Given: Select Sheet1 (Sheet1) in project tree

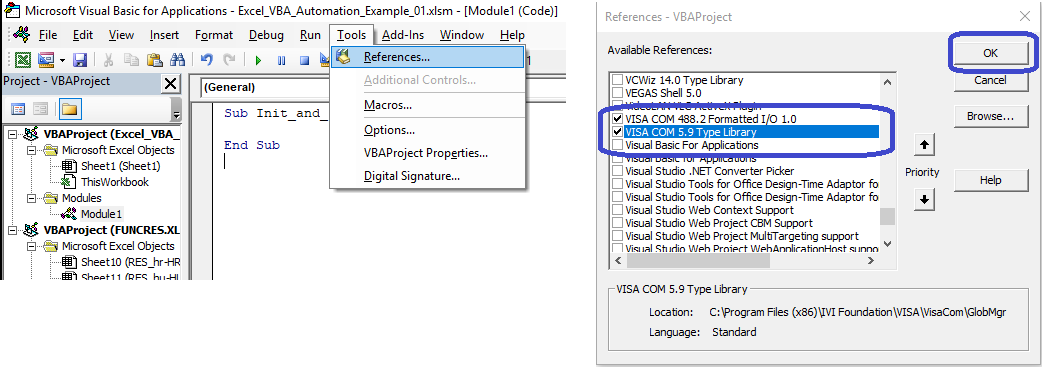Looking at the screenshot, I should tap(121, 166).
